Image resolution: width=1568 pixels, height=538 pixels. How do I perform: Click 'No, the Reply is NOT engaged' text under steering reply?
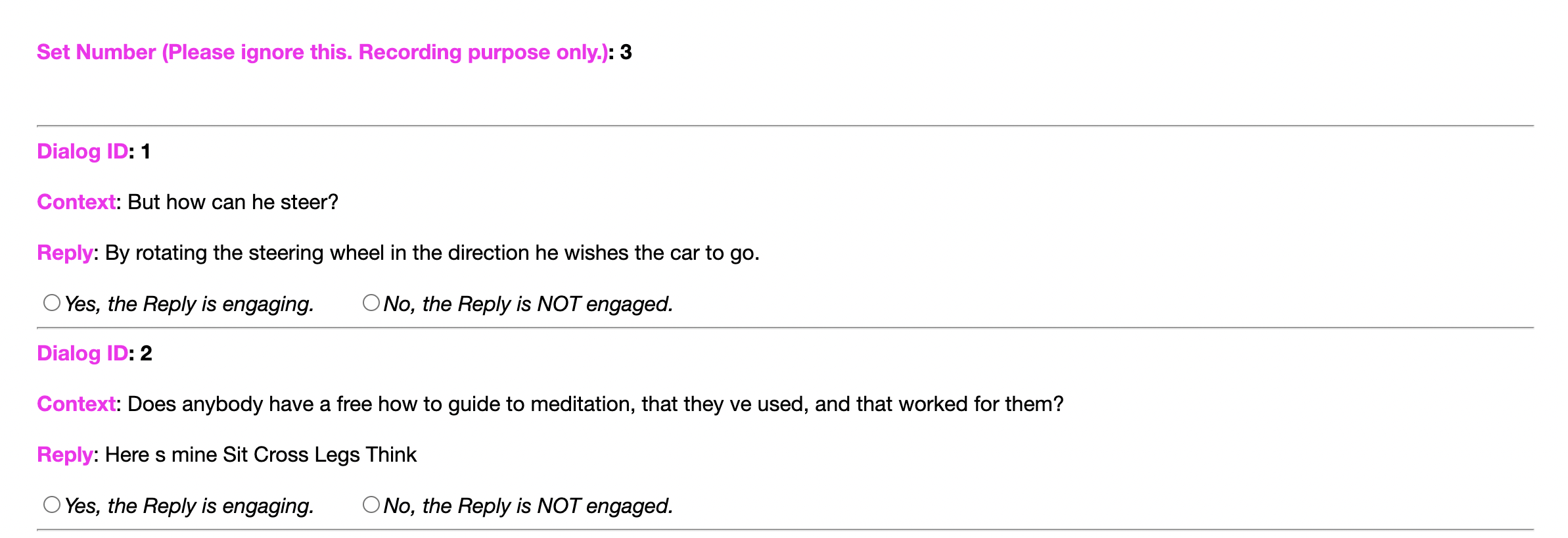coord(528,304)
